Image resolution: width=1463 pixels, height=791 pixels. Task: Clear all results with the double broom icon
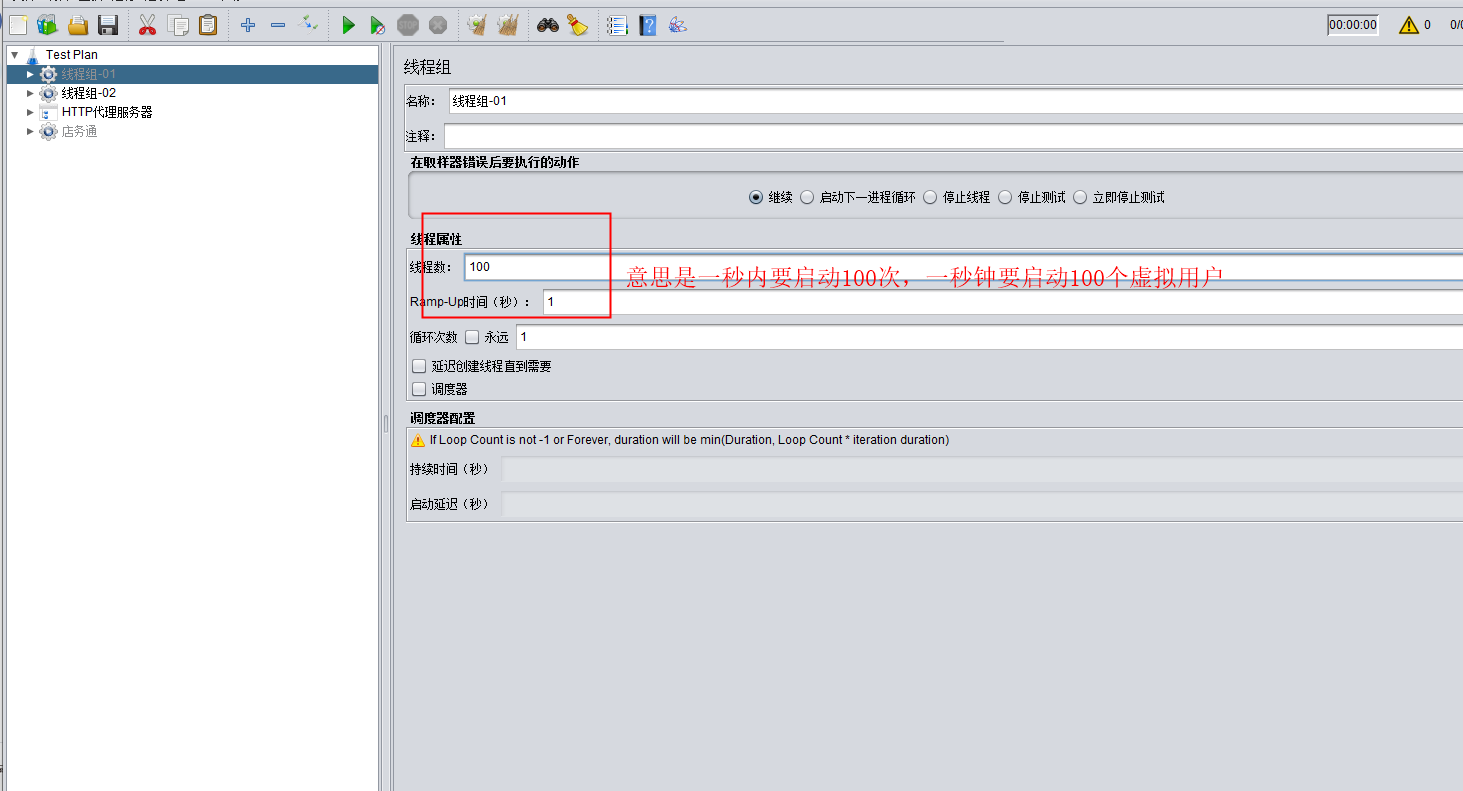coord(508,25)
